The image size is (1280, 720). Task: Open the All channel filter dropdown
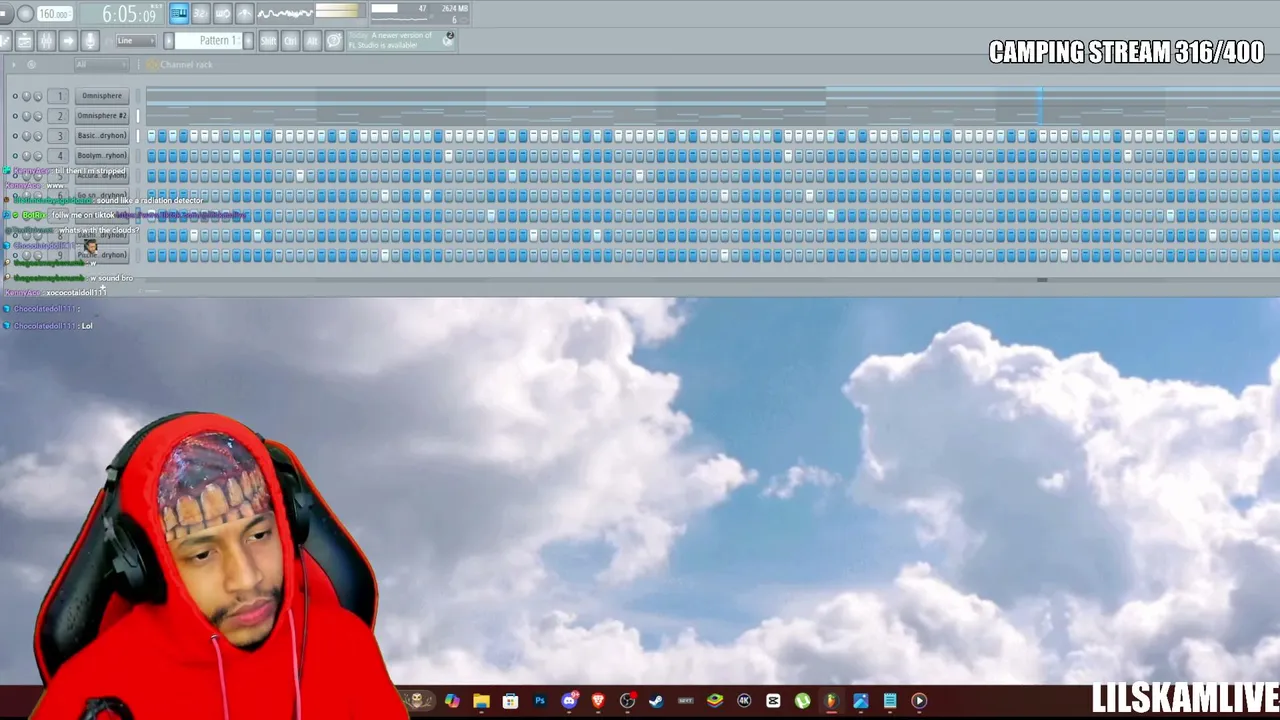coord(103,65)
